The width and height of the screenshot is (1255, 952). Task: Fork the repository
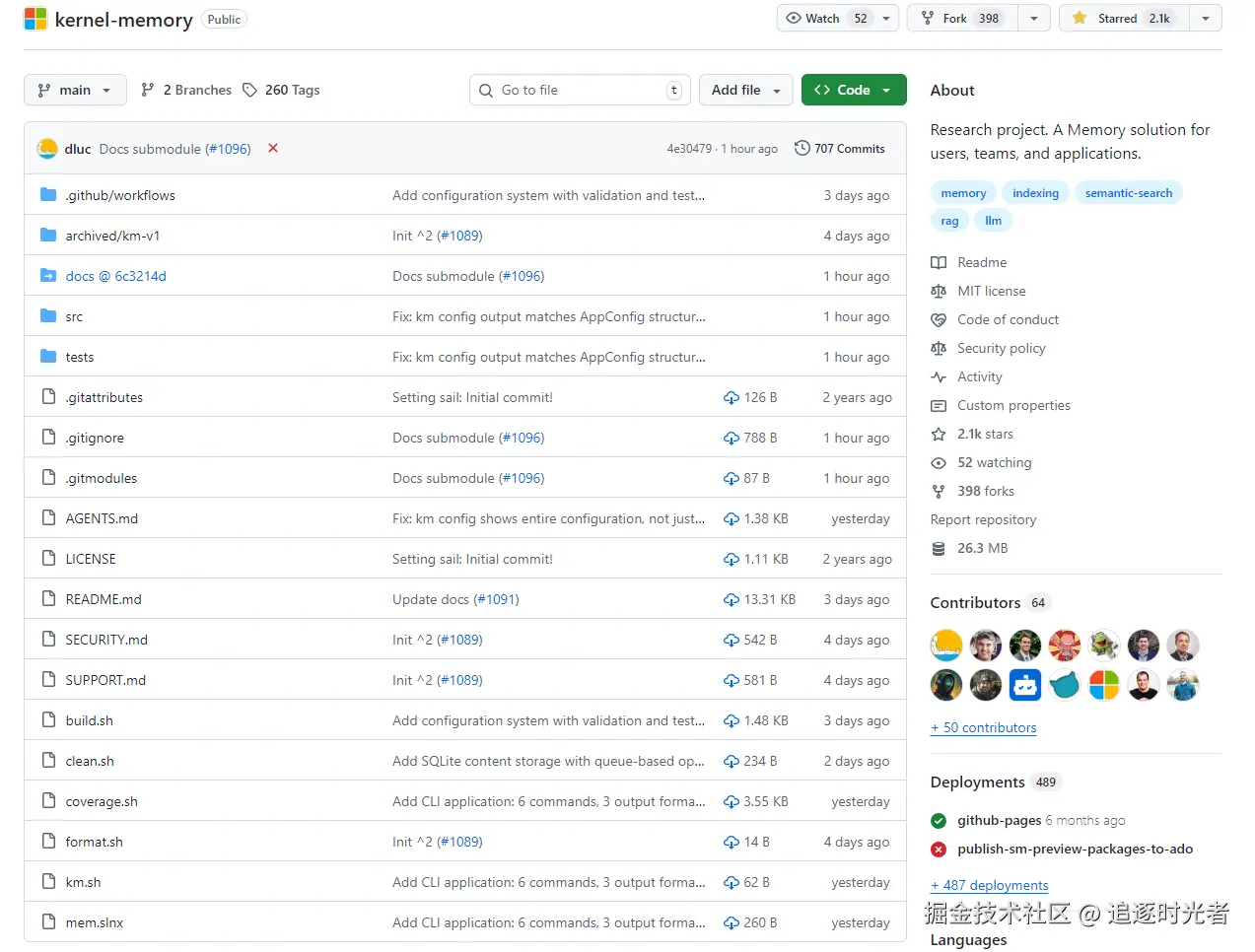click(962, 18)
